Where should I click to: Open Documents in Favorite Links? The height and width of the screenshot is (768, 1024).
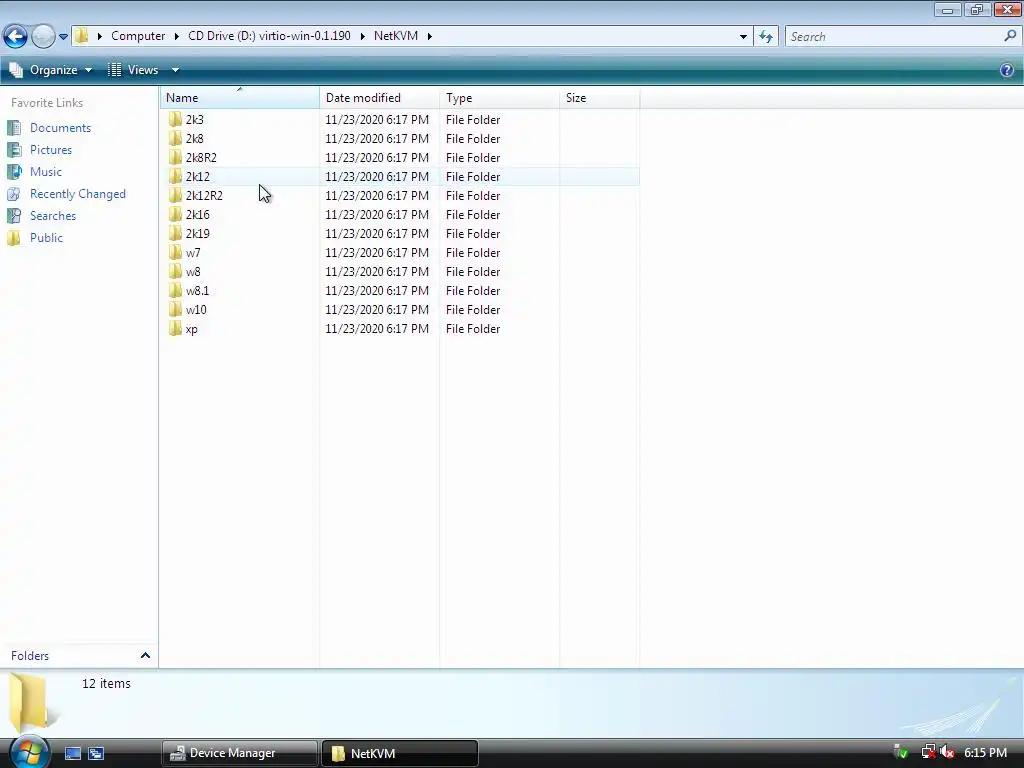coord(60,128)
